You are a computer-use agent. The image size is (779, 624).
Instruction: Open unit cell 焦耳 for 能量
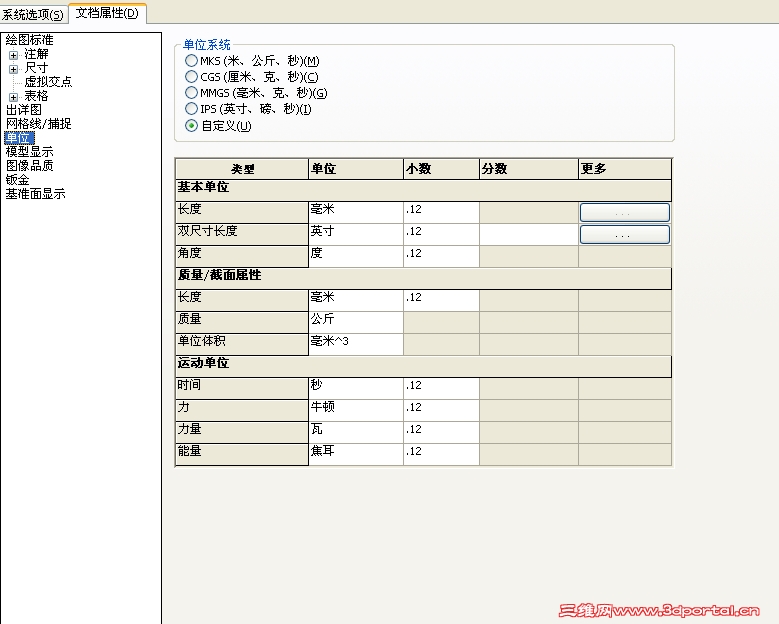pos(356,454)
